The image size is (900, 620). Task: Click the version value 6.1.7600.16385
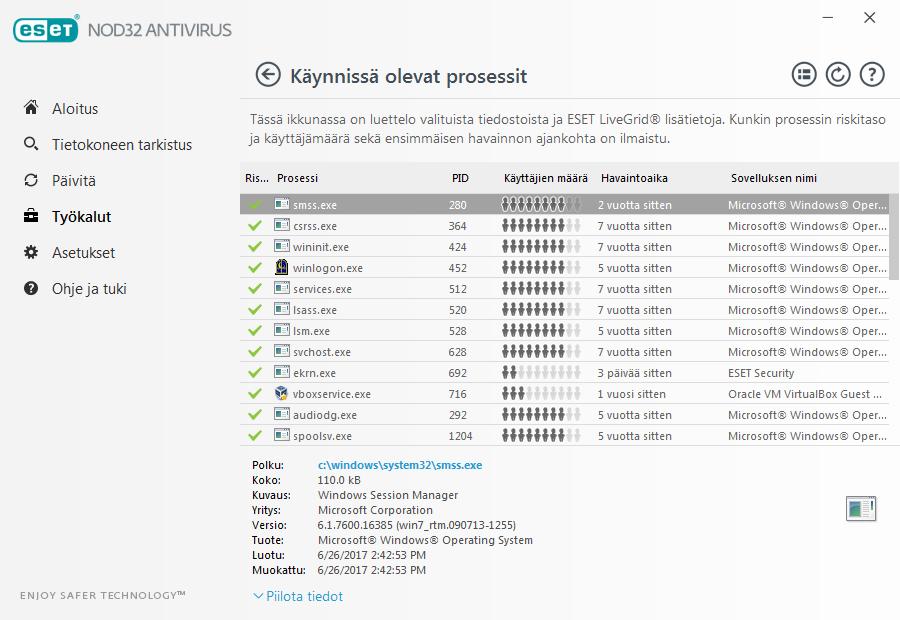417,525
